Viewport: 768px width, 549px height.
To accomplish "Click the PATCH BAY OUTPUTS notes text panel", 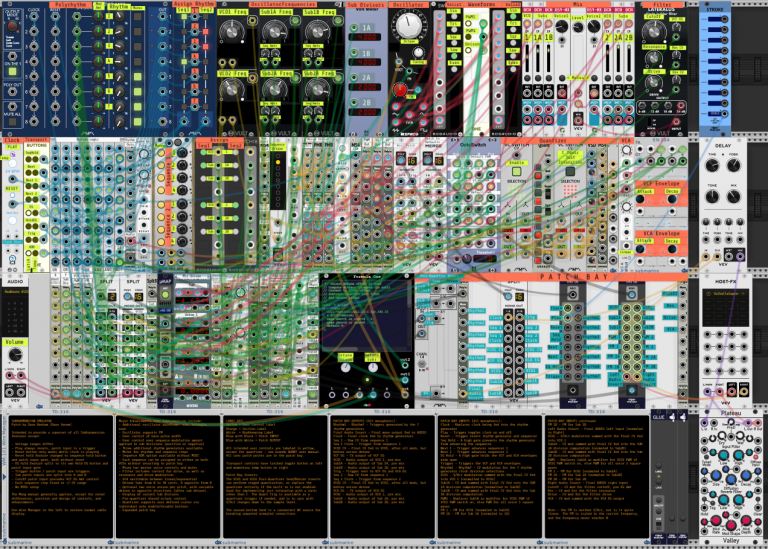I will point(382,476).
